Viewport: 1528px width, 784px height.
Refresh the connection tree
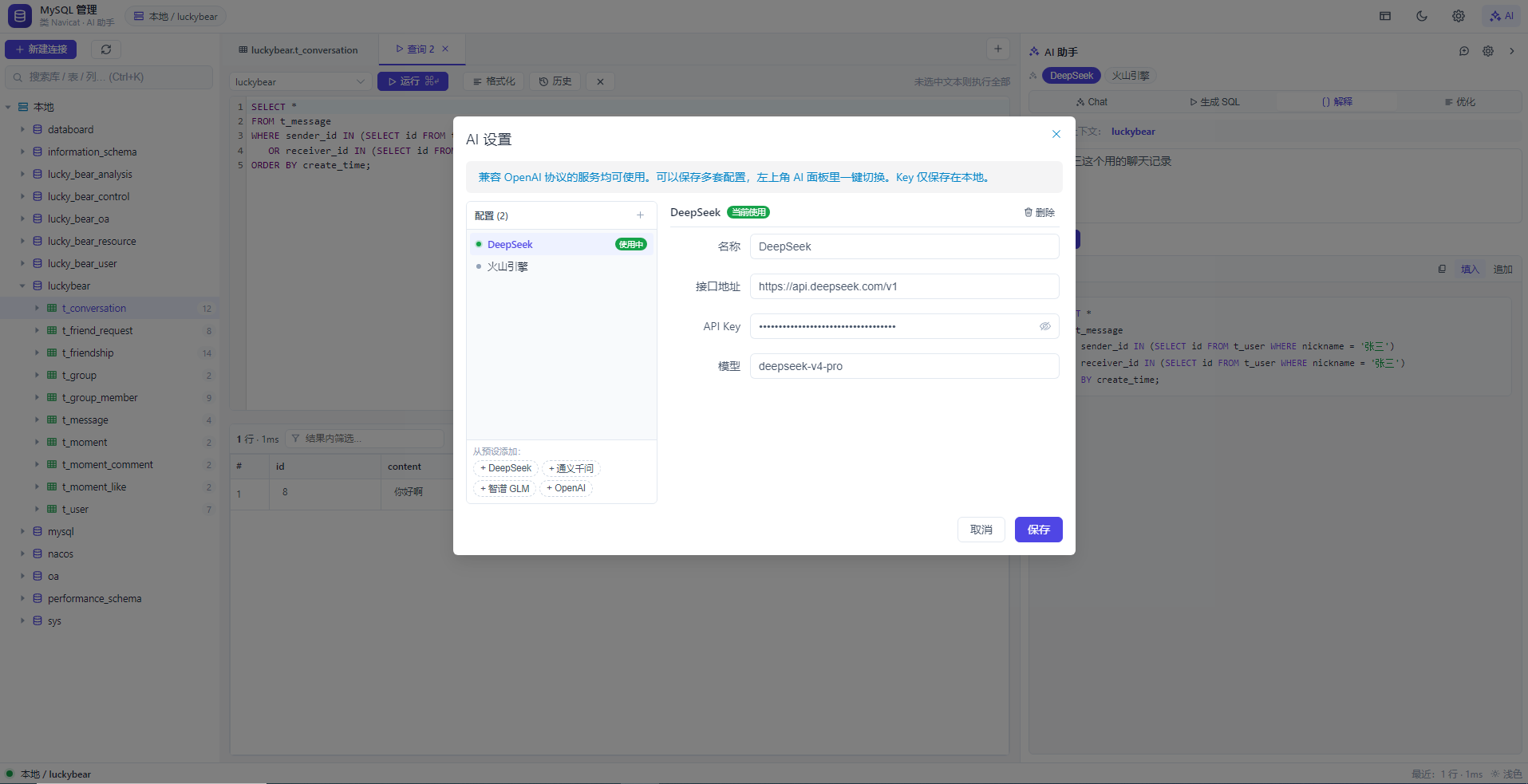tap(106, 49)
